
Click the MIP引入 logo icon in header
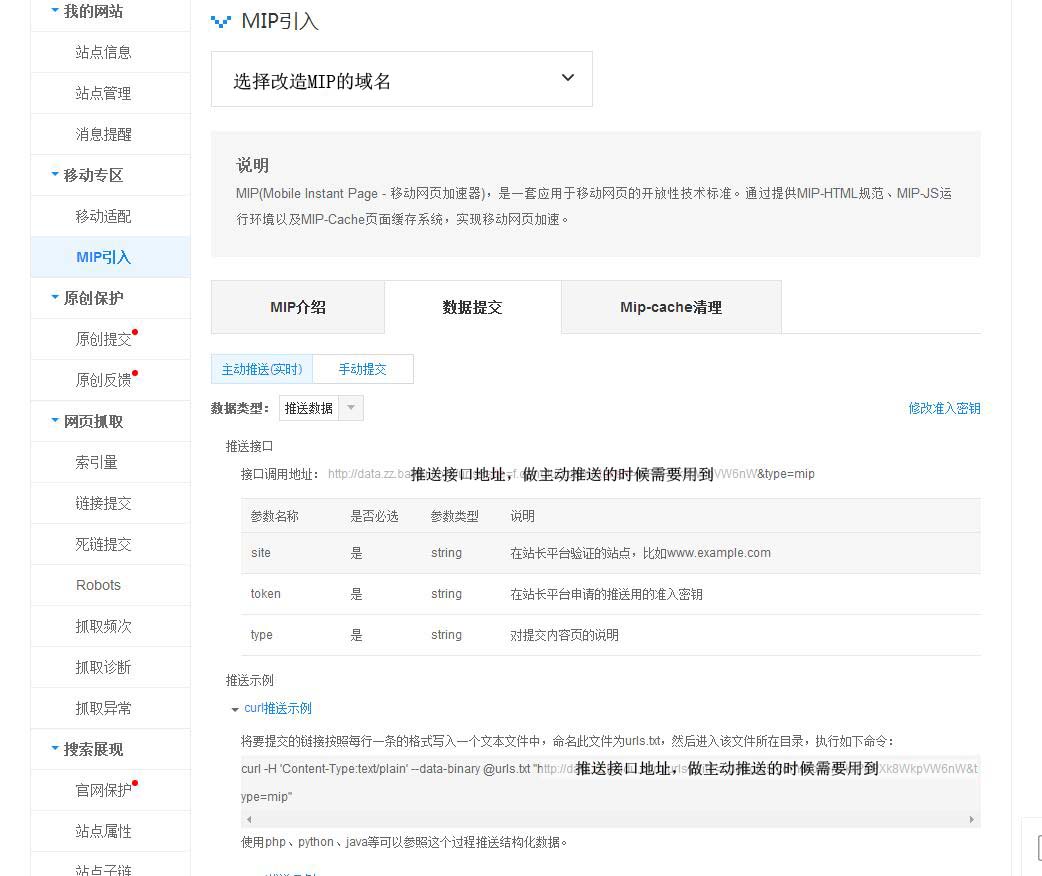tap(221, 22)
